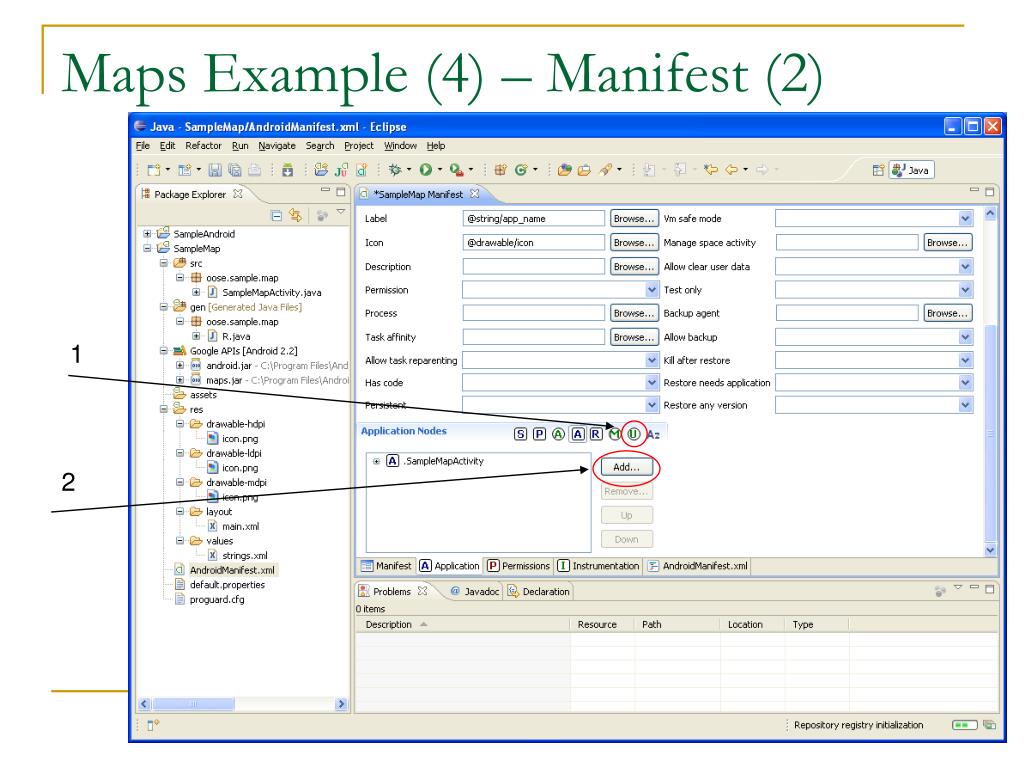The width and height of the screenshot is (1024, 768).
Task: Click the Description text field
Action: [534, 266]
